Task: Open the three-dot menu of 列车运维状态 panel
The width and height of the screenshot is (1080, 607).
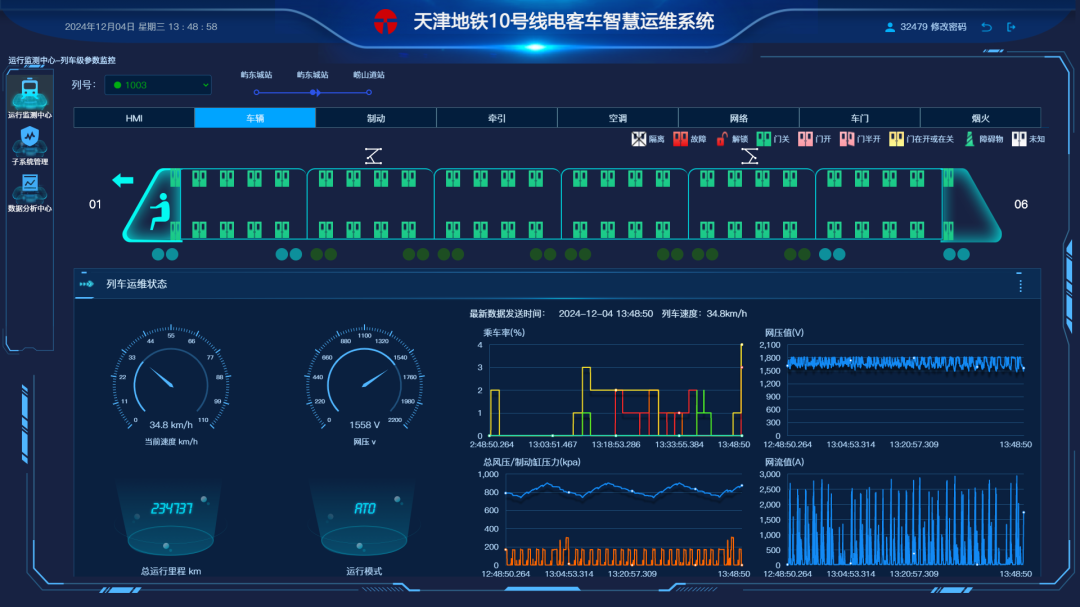Action: pyautogui.click(x=1020, y=285)
